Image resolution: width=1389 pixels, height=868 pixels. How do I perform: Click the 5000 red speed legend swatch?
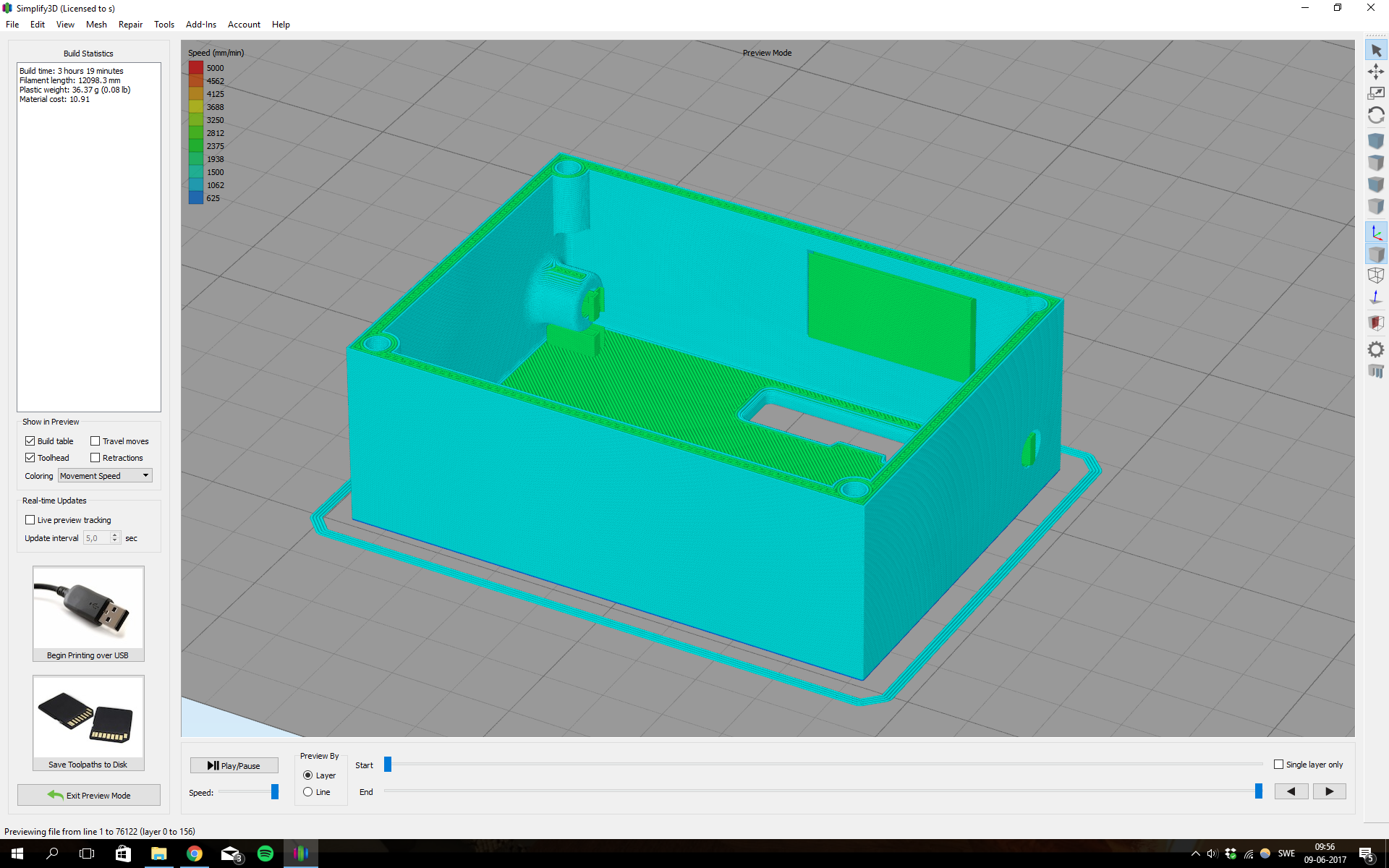[196, 68]
